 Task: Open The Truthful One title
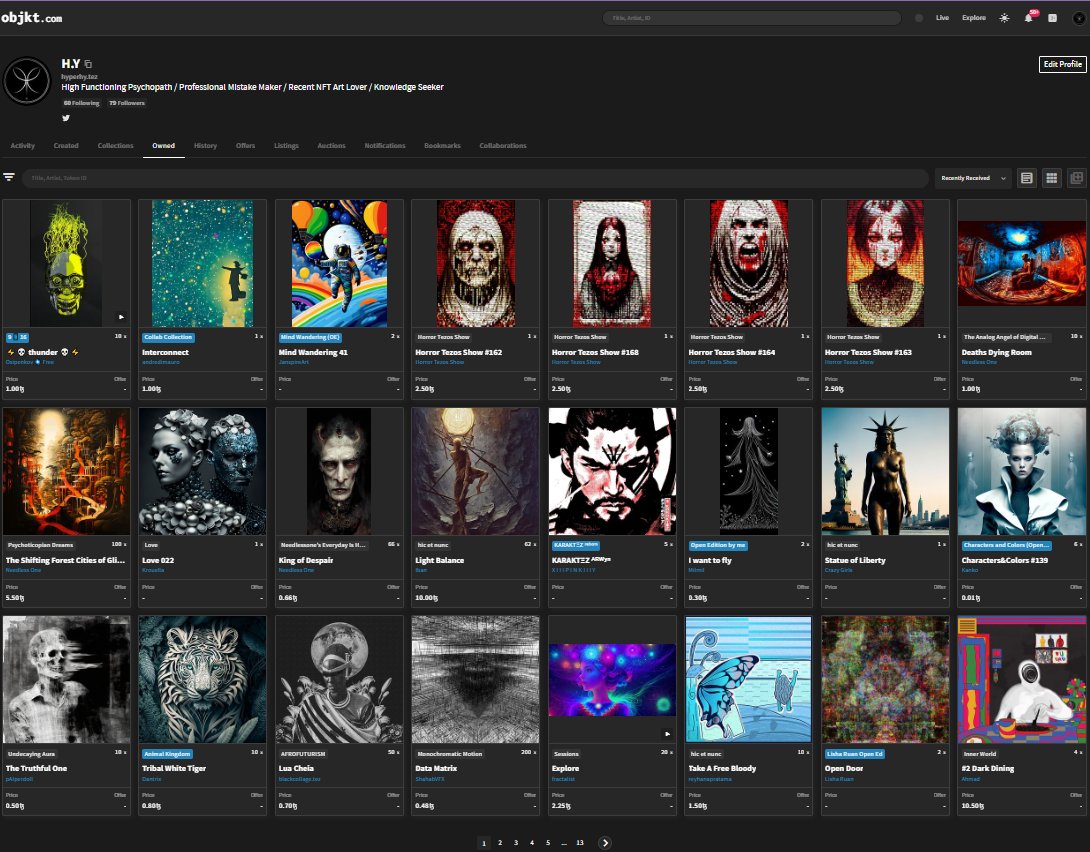(x=36, y=768)
